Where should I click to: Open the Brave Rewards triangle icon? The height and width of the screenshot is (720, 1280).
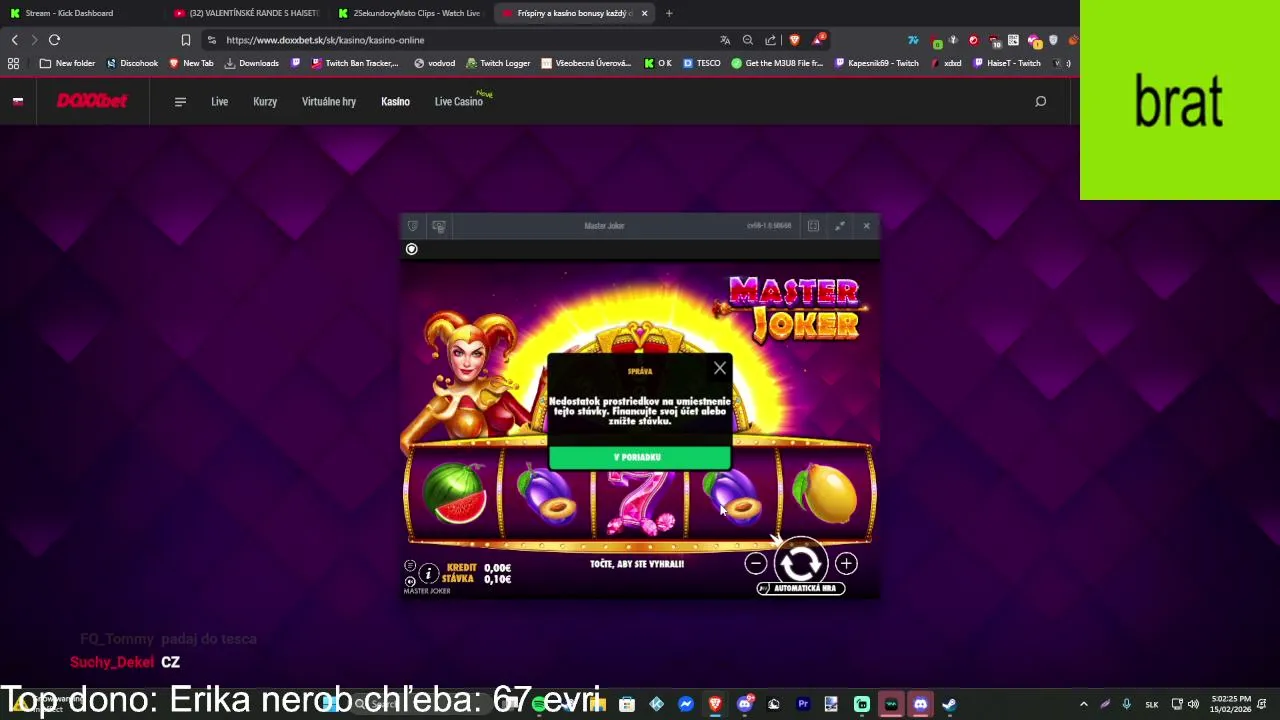818,40
